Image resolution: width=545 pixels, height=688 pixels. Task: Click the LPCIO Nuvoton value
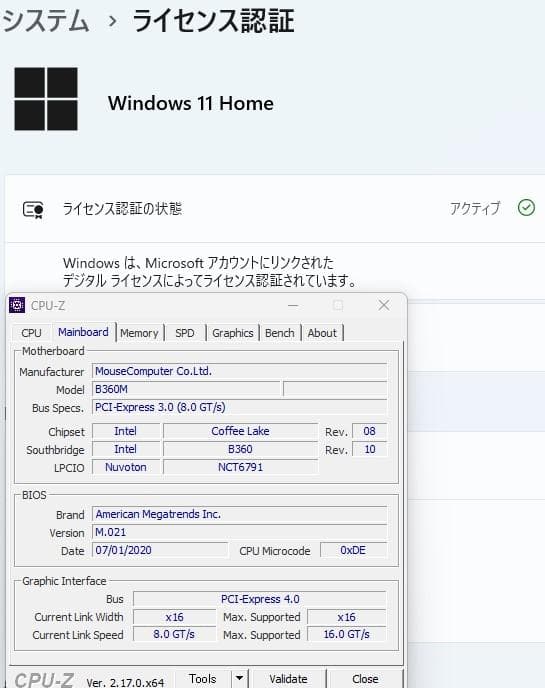pyautogui.click(x=125, y=467)
